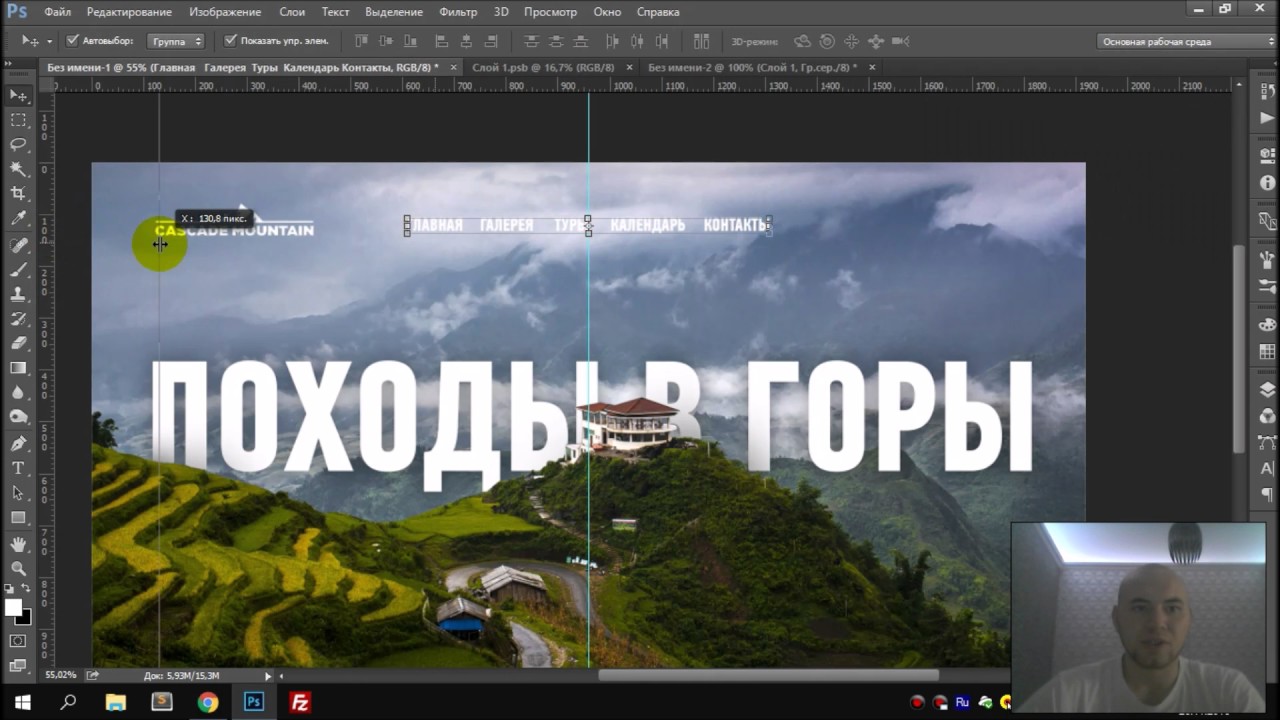
Task: Select the Hand tool
Action: [18, 544]
